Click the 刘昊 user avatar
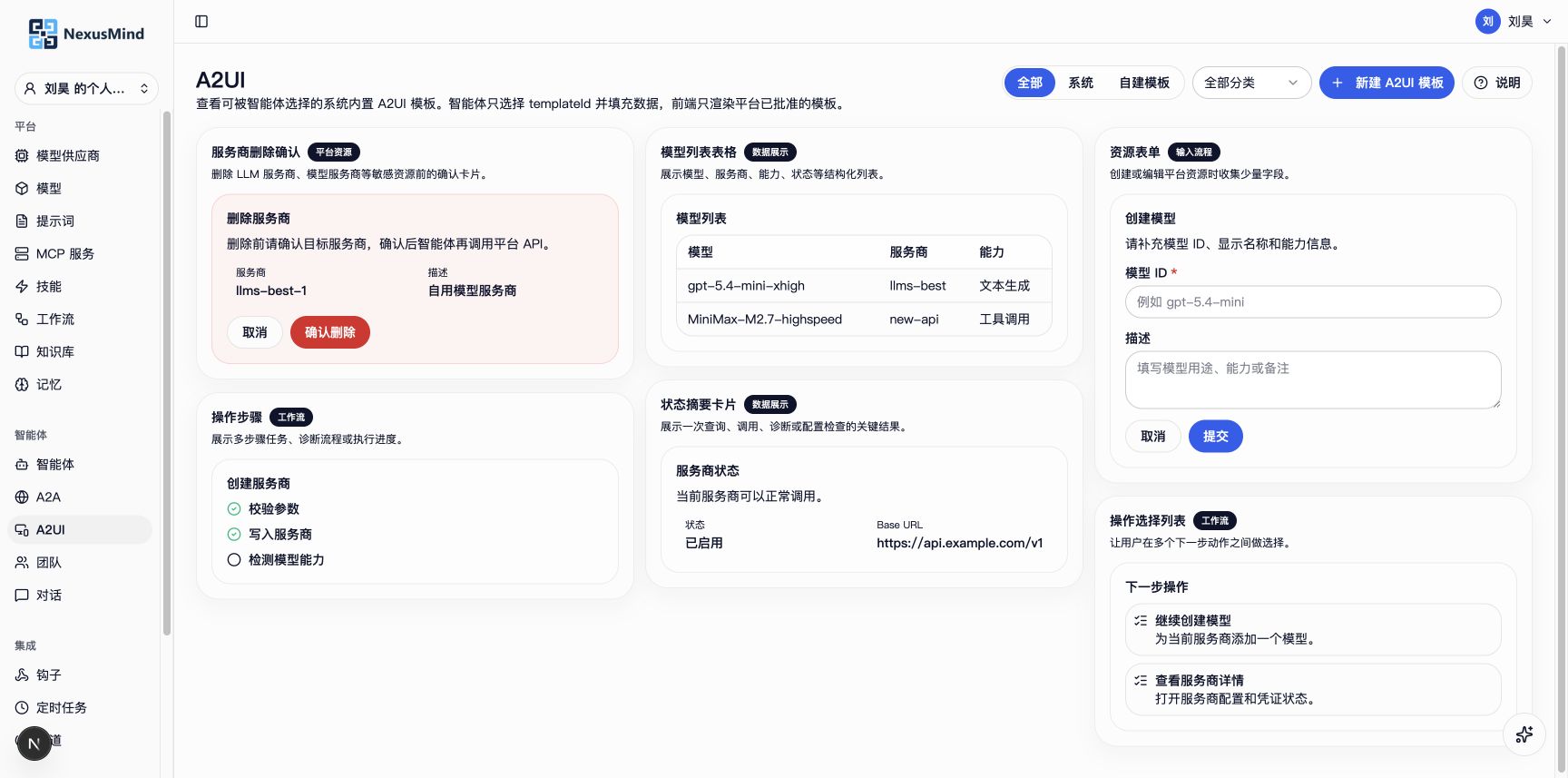The width and height of the screenshot is (1568, 778). [x=1487, y=21]
